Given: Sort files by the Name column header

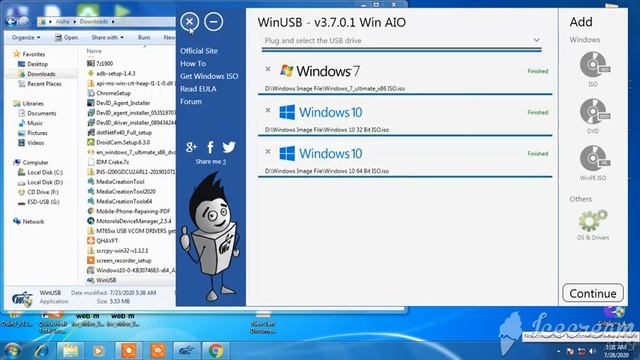Looking at the screenshot, I should tap(94, 51).
